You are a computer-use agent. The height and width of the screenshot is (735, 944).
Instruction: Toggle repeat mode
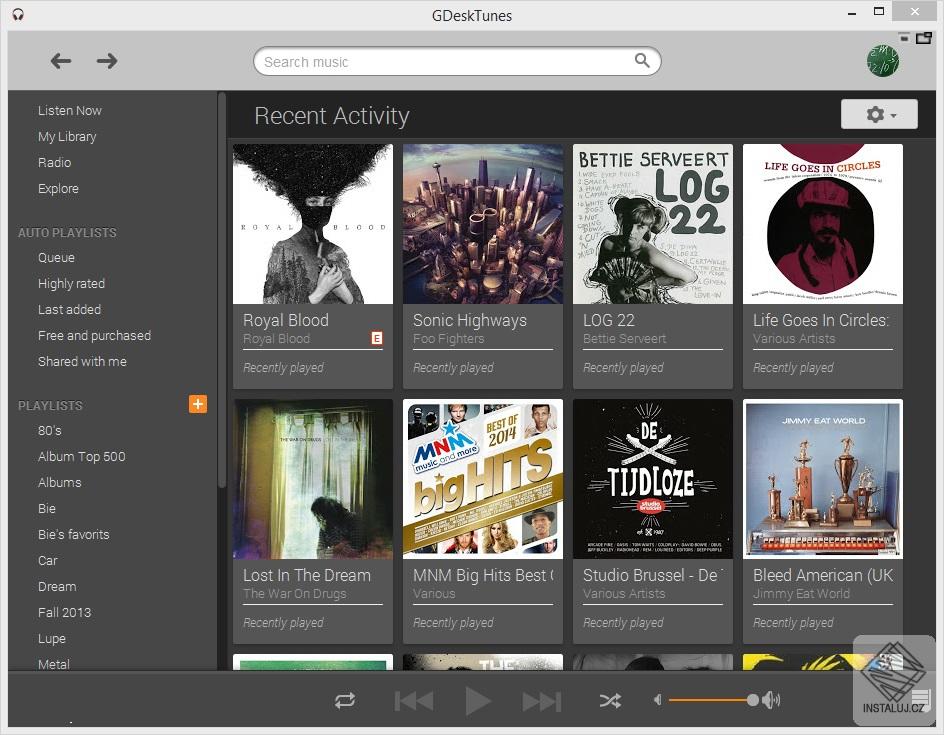[x=345, y=701]
